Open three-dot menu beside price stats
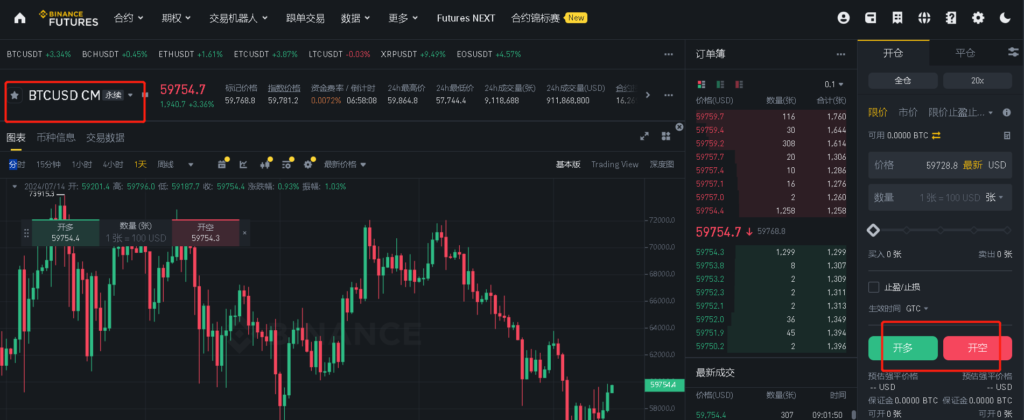 click(668, 95)
